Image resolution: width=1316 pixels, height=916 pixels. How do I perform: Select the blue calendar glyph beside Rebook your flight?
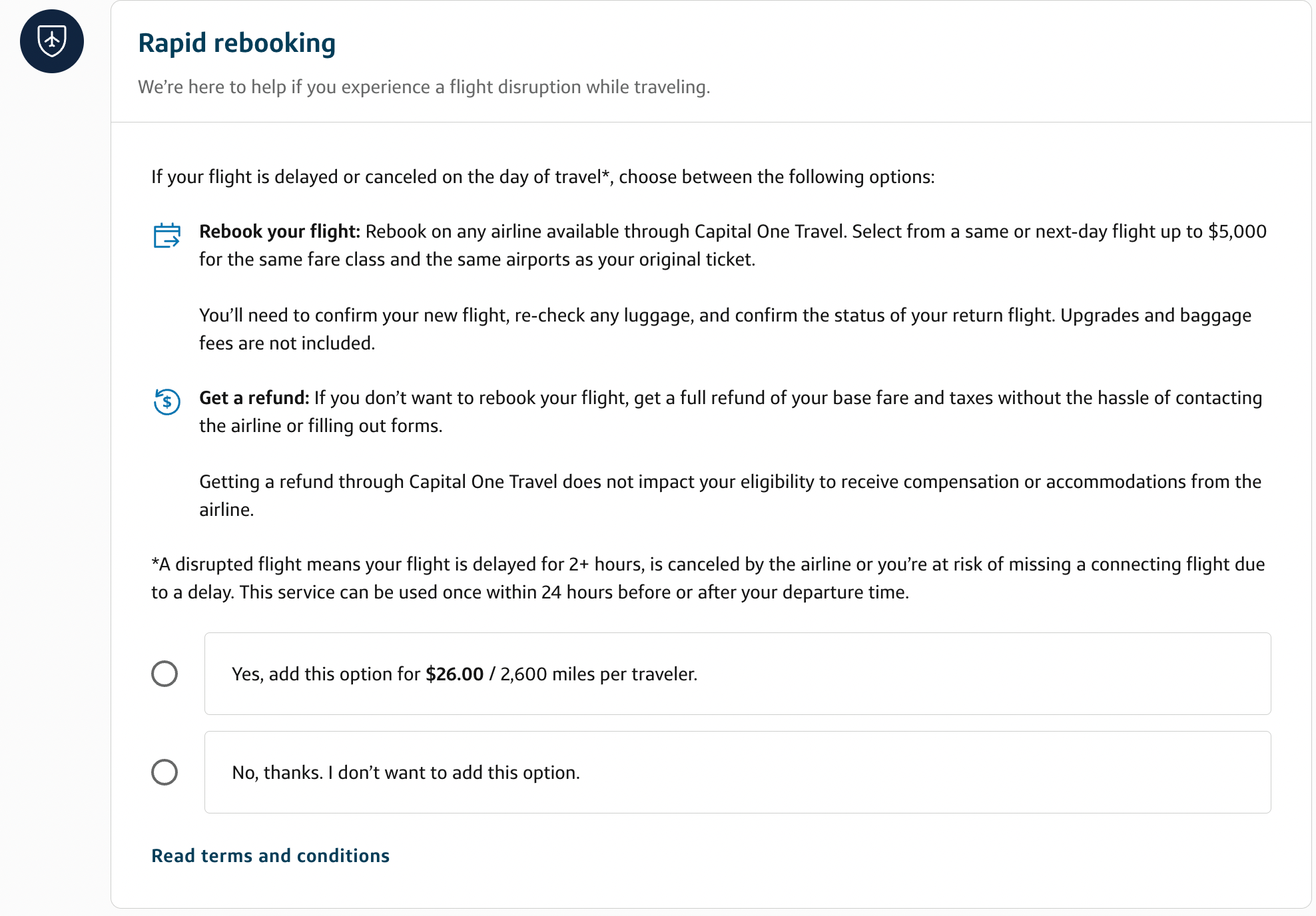[x=166, y=236]
